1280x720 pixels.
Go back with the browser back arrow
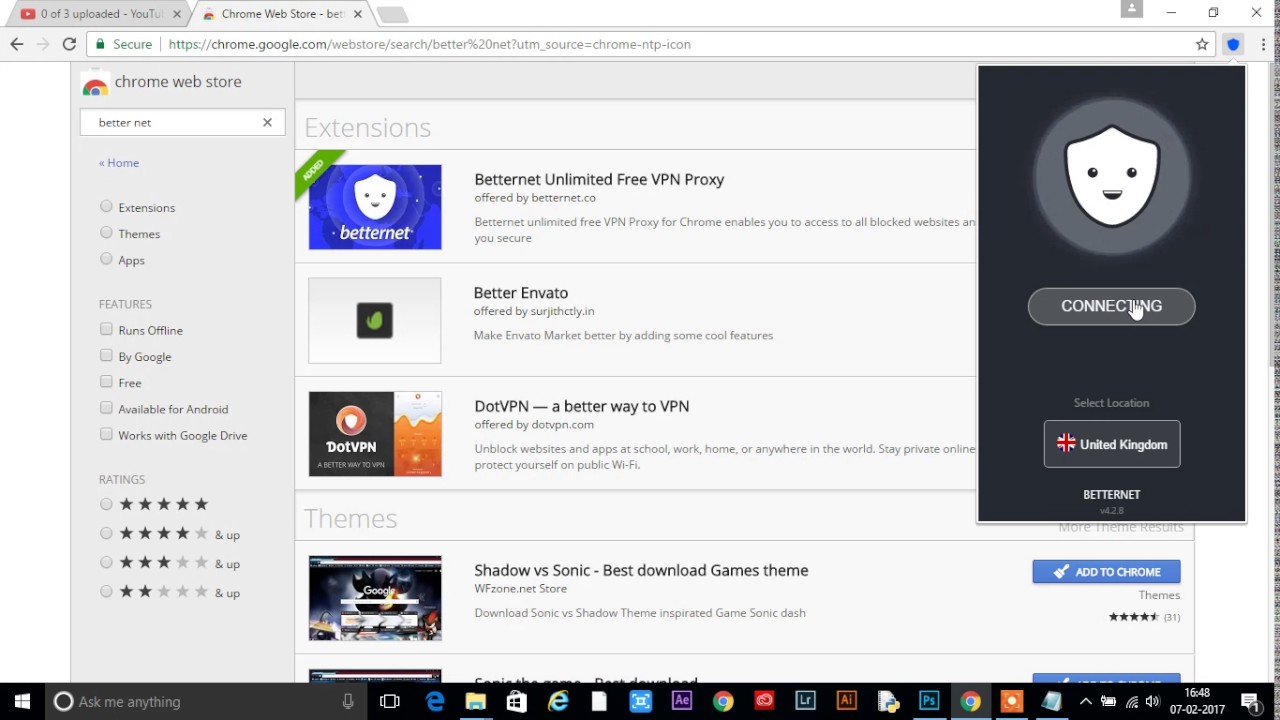pos(17,44)
